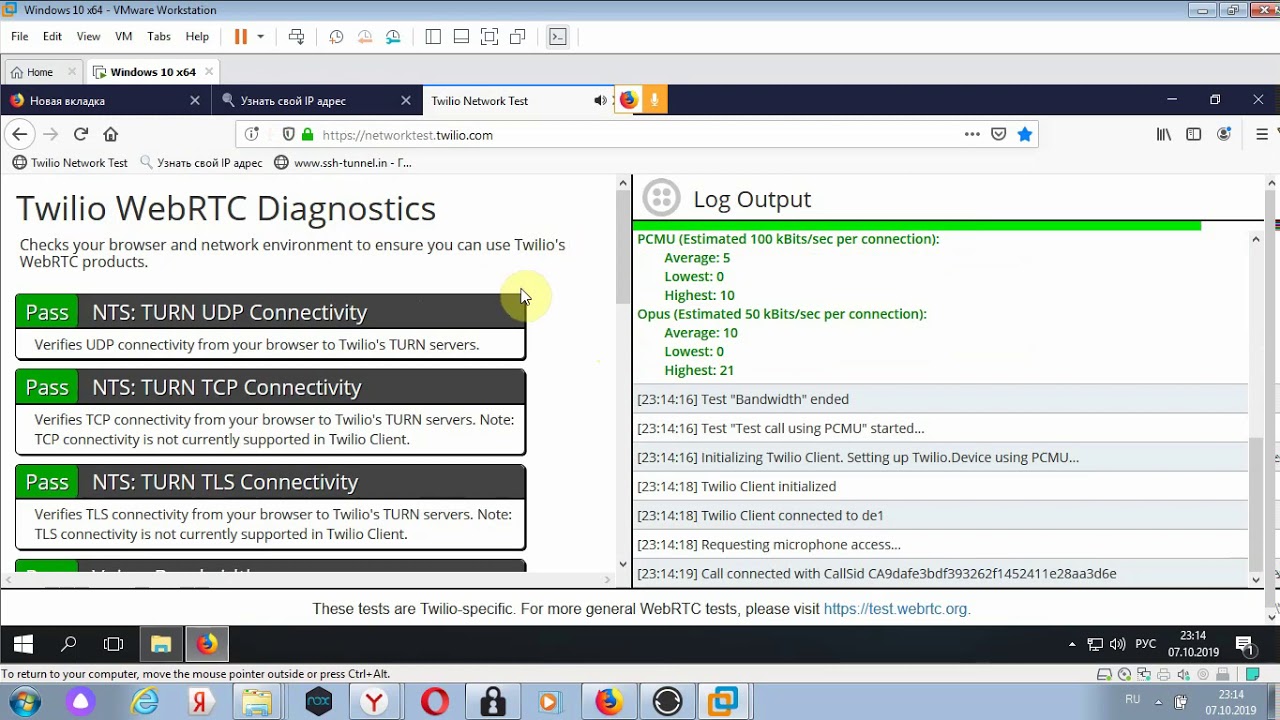Open the Firefox account icon
Screen dimensions: 1280x720
(1224, 134)
